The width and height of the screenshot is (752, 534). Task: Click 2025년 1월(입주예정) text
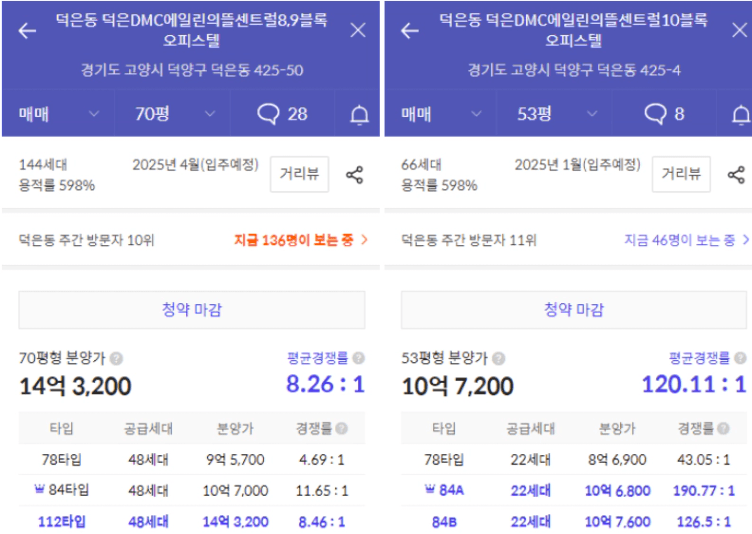click(578, 165)
